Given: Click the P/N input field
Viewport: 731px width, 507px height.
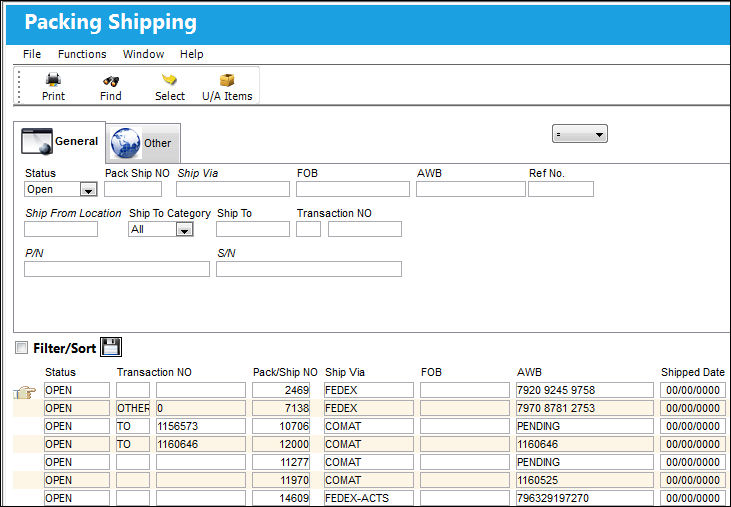Looking at the screenshot, I should [x=117, y=269].
